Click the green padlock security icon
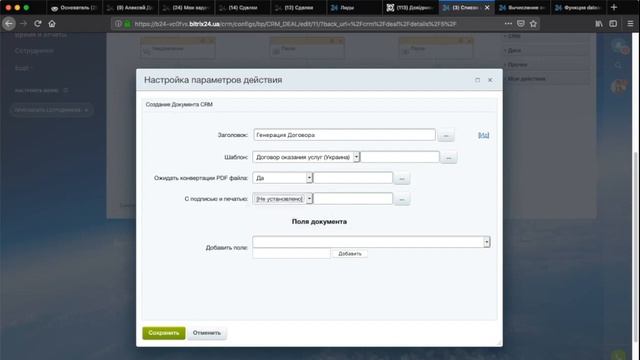Viewport: 640px width, 360px height. tap(127, 24)
